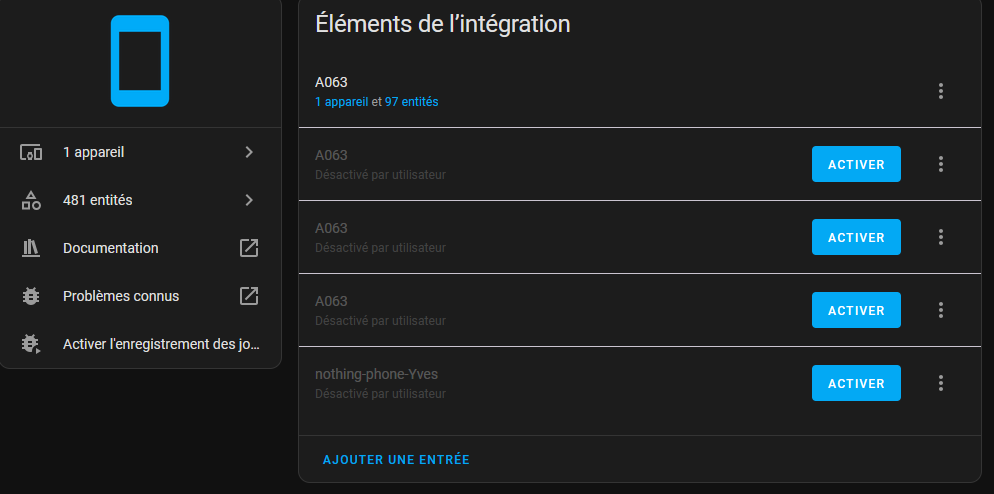Click the blue mobile phone integration icon

[140, 61]
